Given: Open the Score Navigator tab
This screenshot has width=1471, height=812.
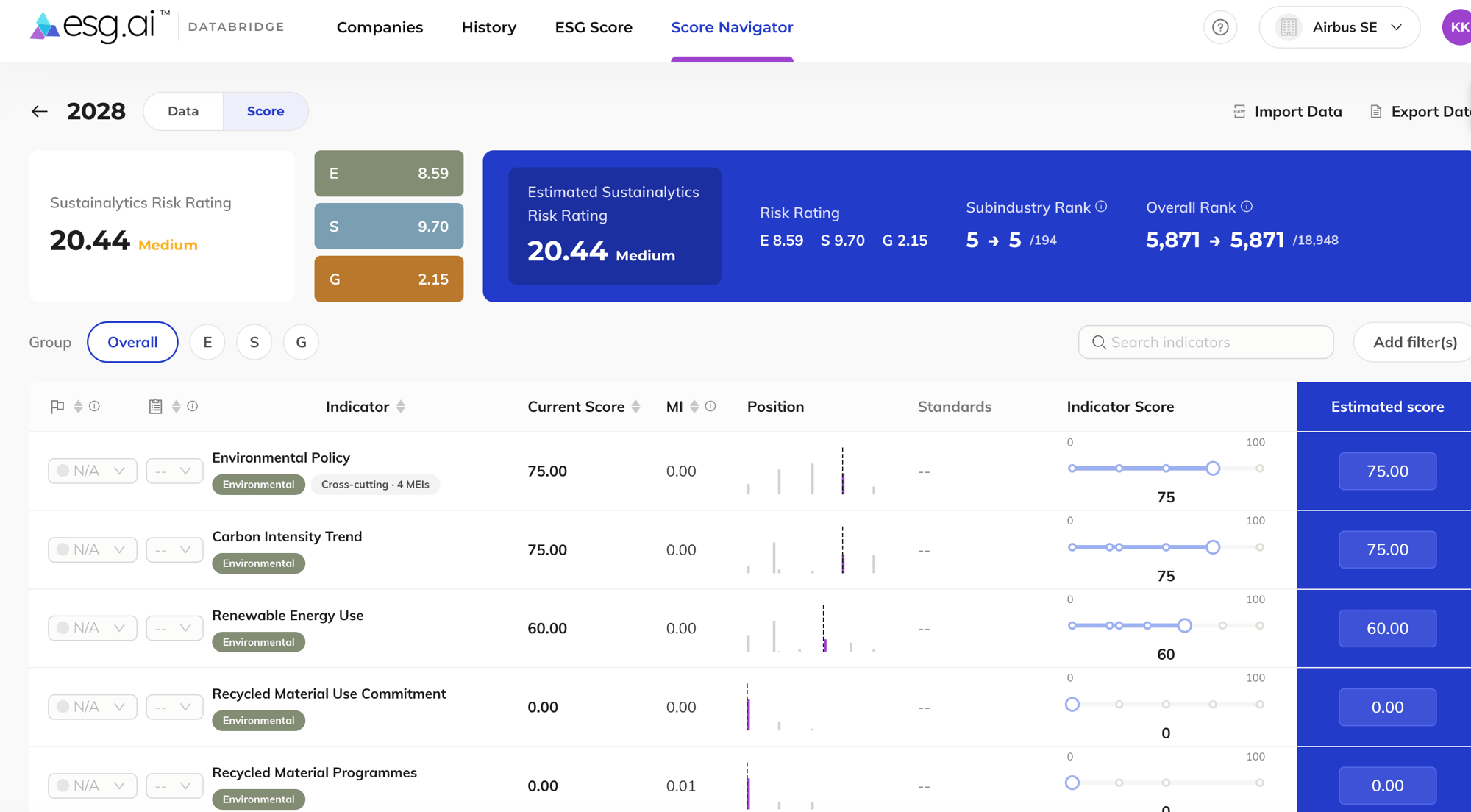Looking at the screenshot, I should click(x=732, y=27).
